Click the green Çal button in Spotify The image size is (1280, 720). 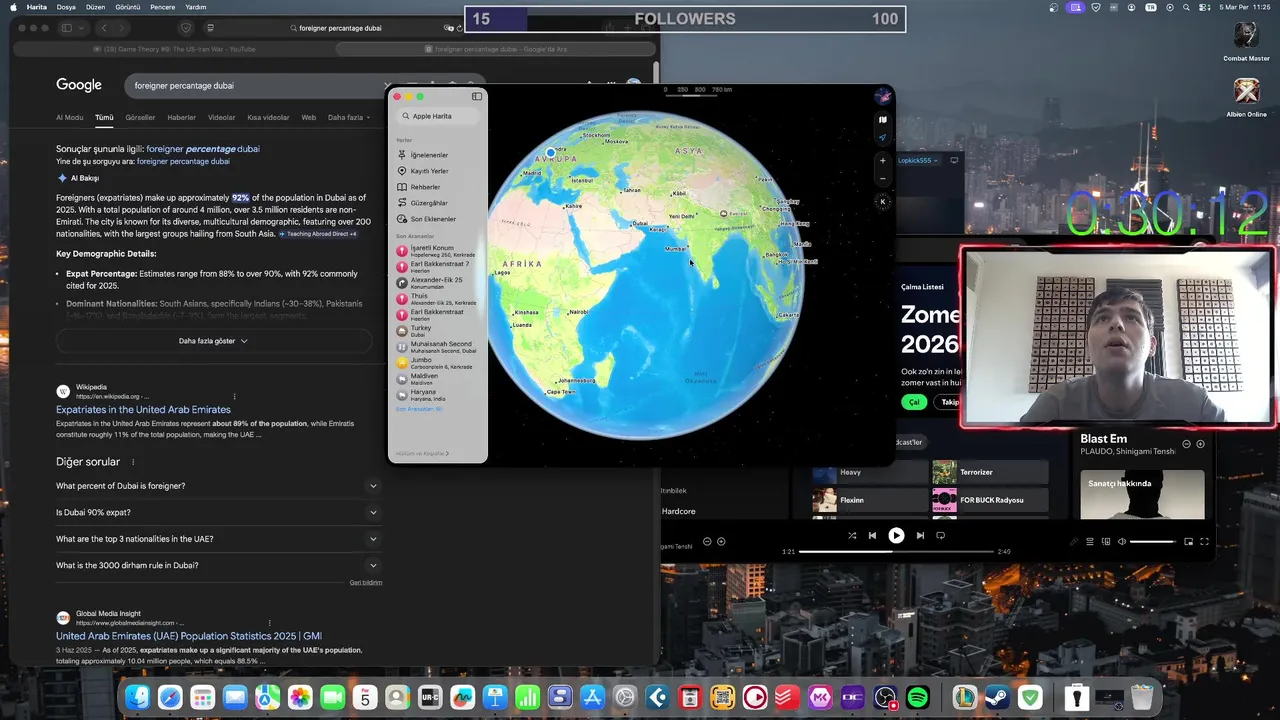913,402
